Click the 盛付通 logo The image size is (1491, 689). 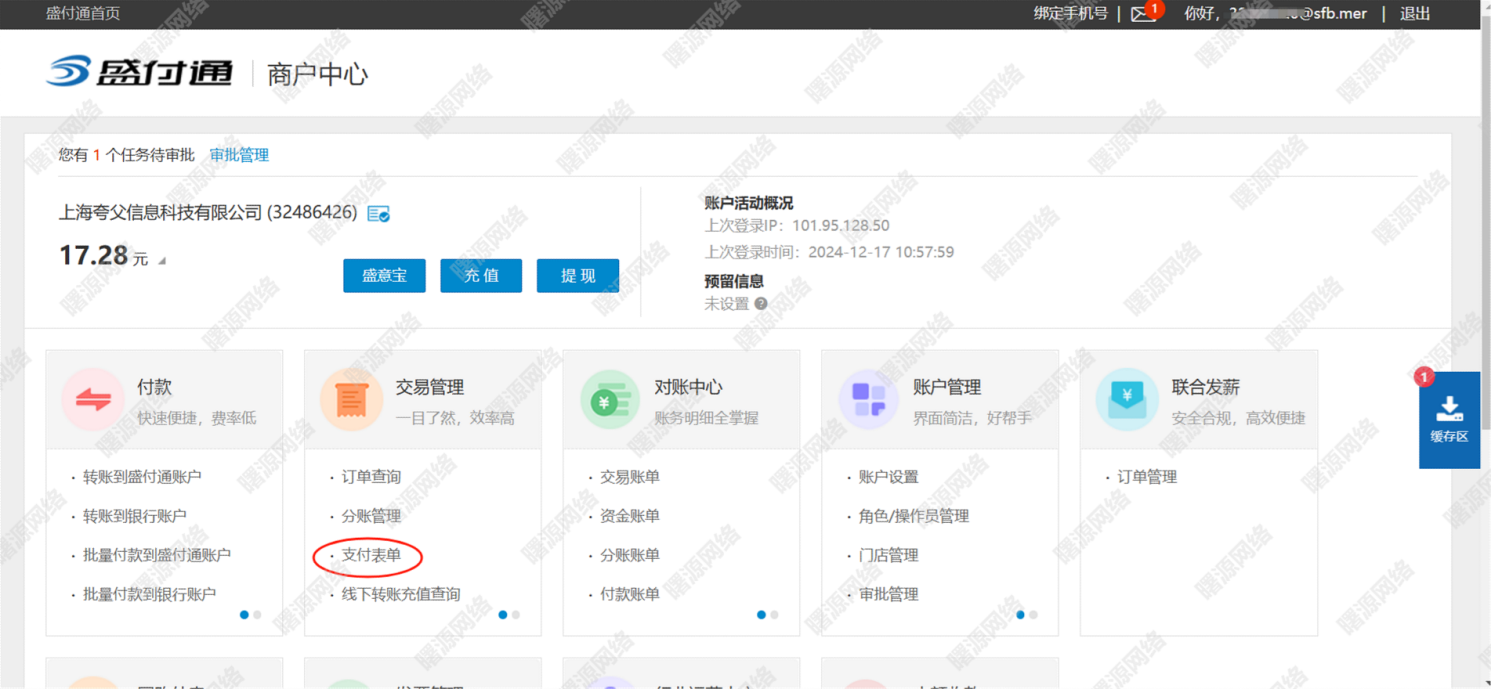140,72
